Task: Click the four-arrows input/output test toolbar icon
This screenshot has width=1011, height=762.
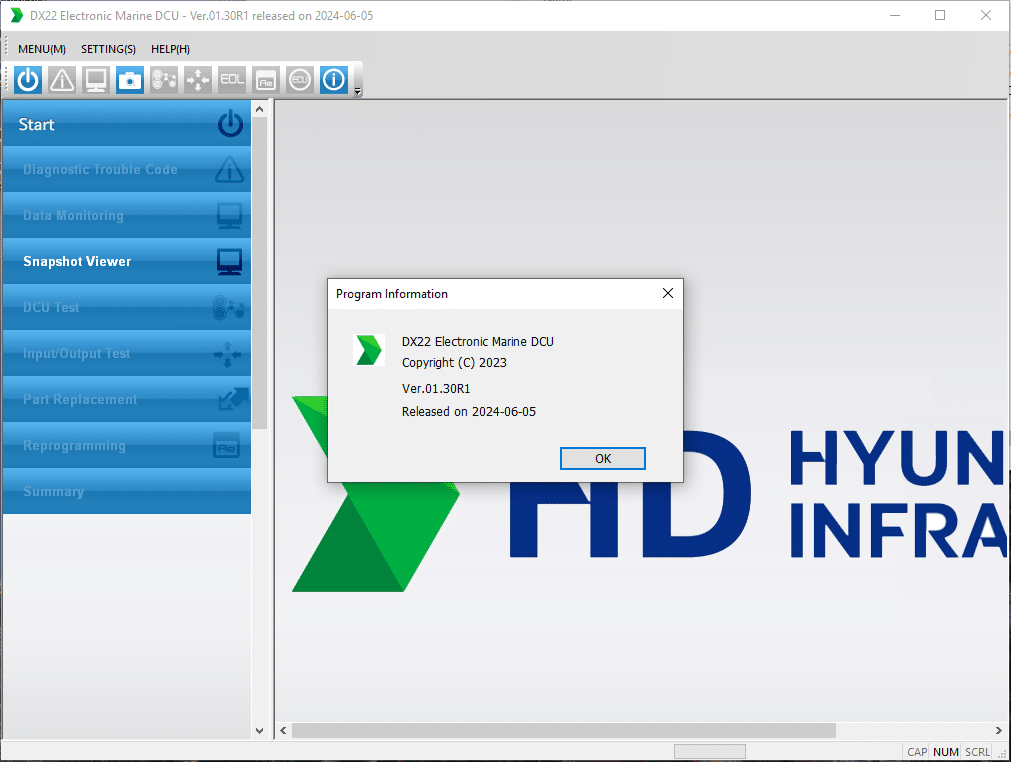Action: [x=198, y=80]
